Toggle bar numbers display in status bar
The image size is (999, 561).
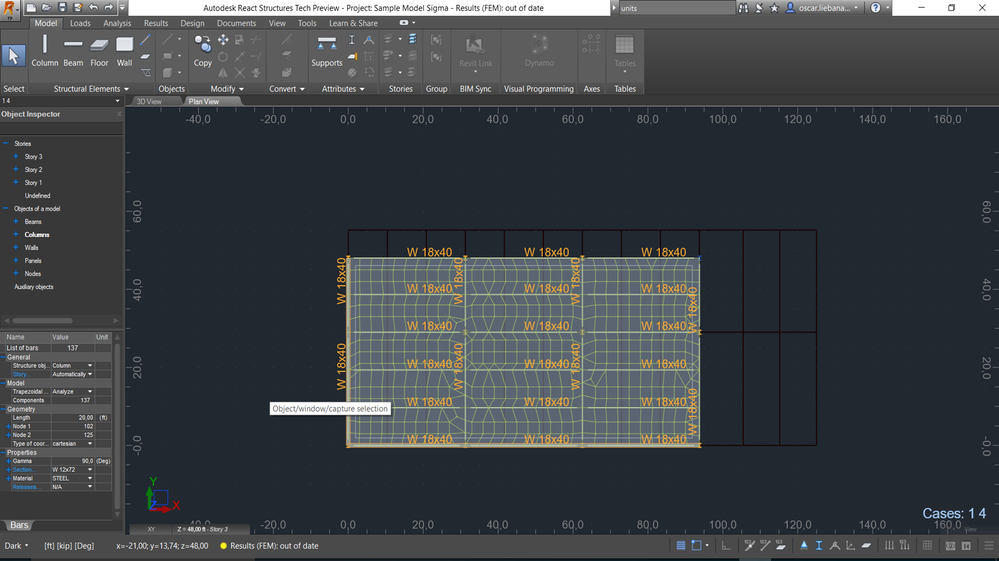pos(765,546)
